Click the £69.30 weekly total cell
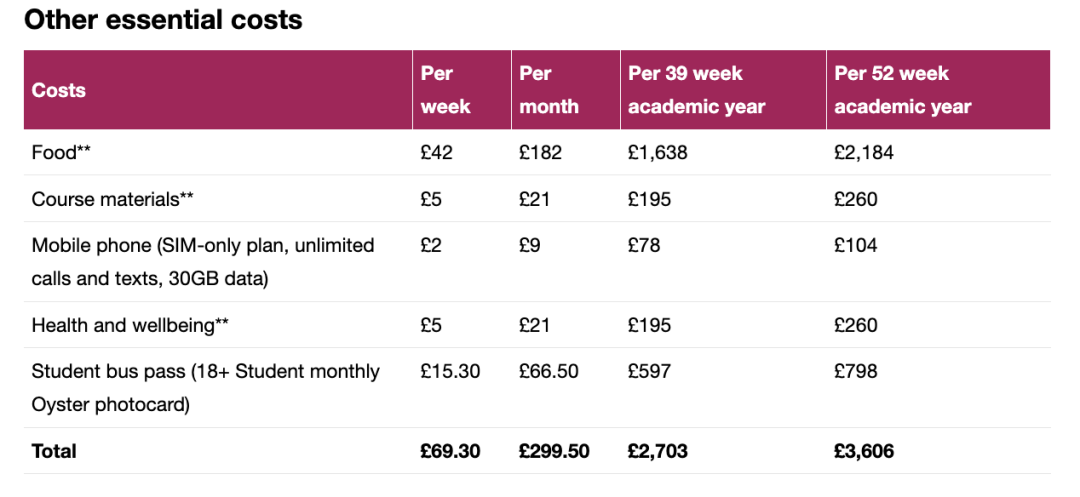 pyautogui.click(x=450, y=451)
